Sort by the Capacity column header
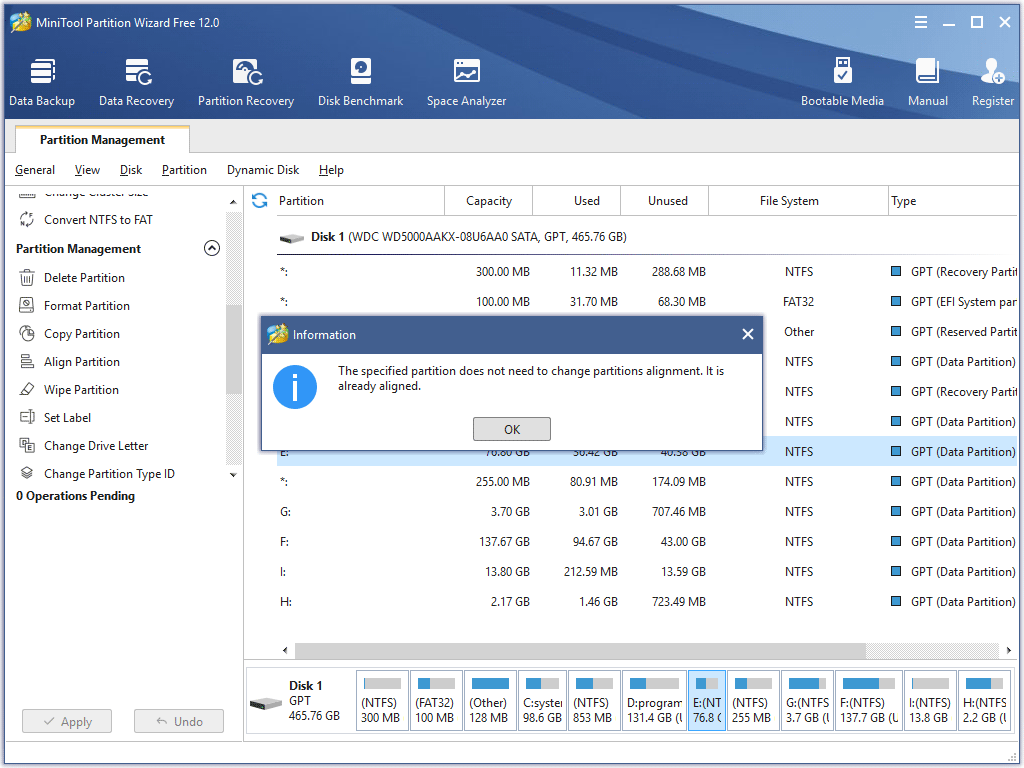Image resolution: width=1024 pixels, height=768 pixels. coord(488,200)
